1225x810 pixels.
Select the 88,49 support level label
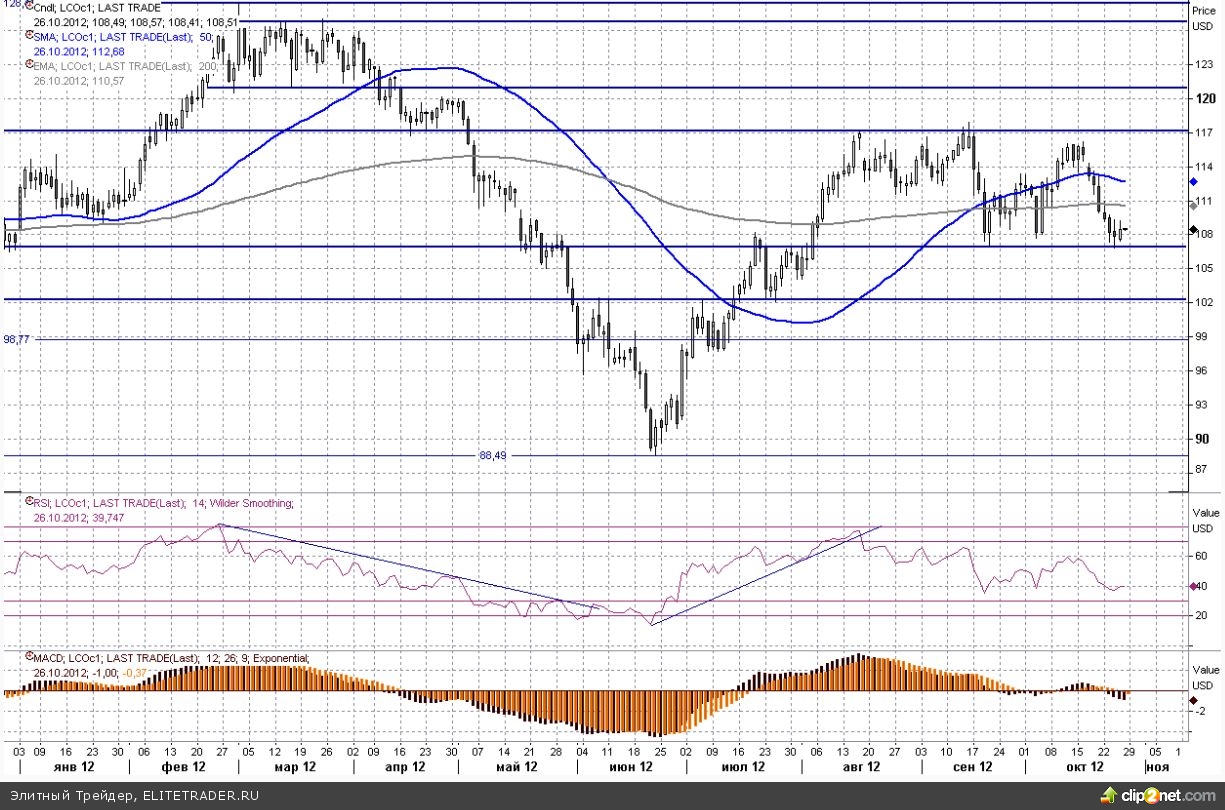(x=493, y=455)
